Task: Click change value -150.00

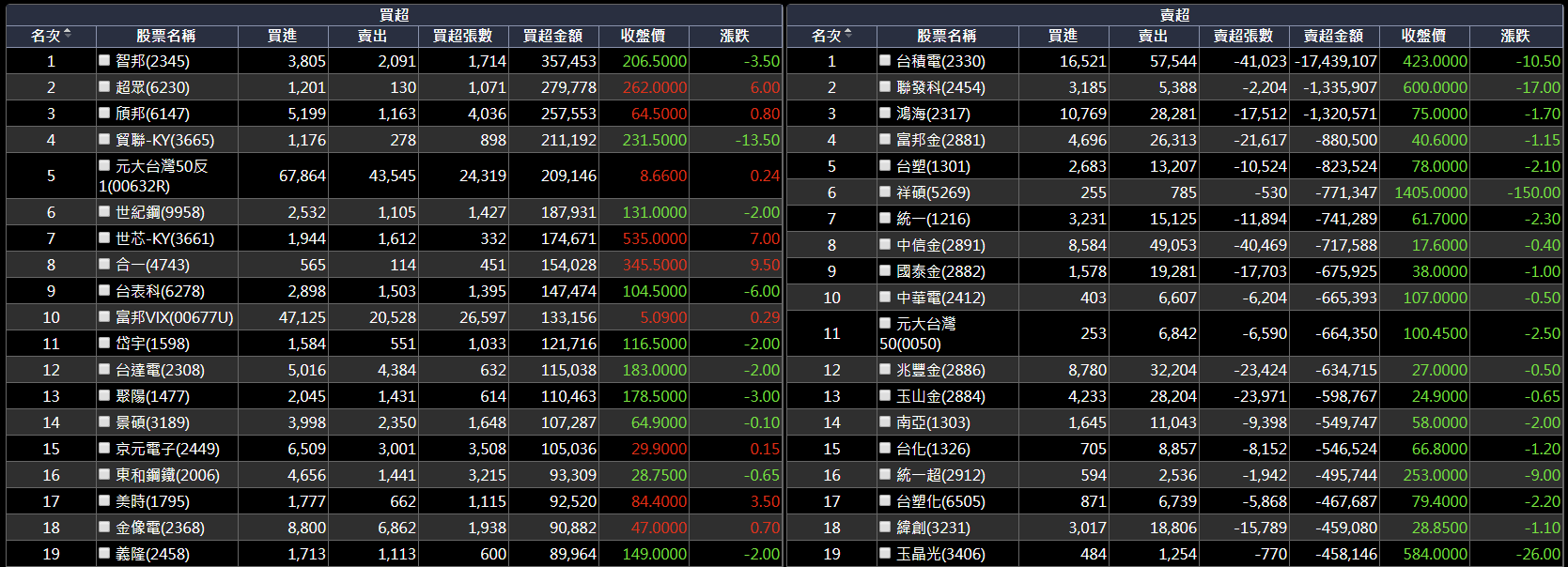Action: coord(1533,192)
